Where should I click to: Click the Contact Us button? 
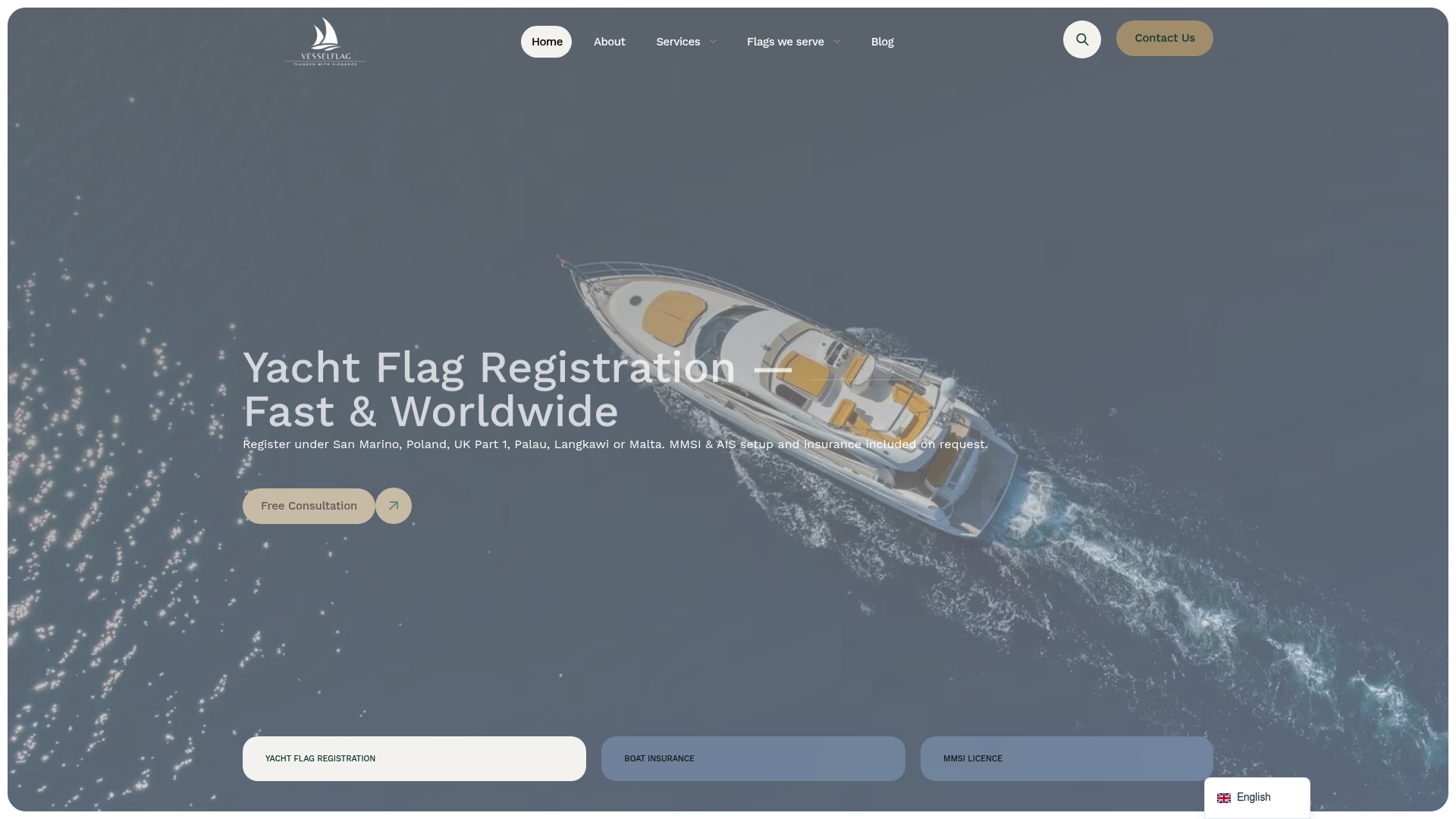coord(1164,38)
